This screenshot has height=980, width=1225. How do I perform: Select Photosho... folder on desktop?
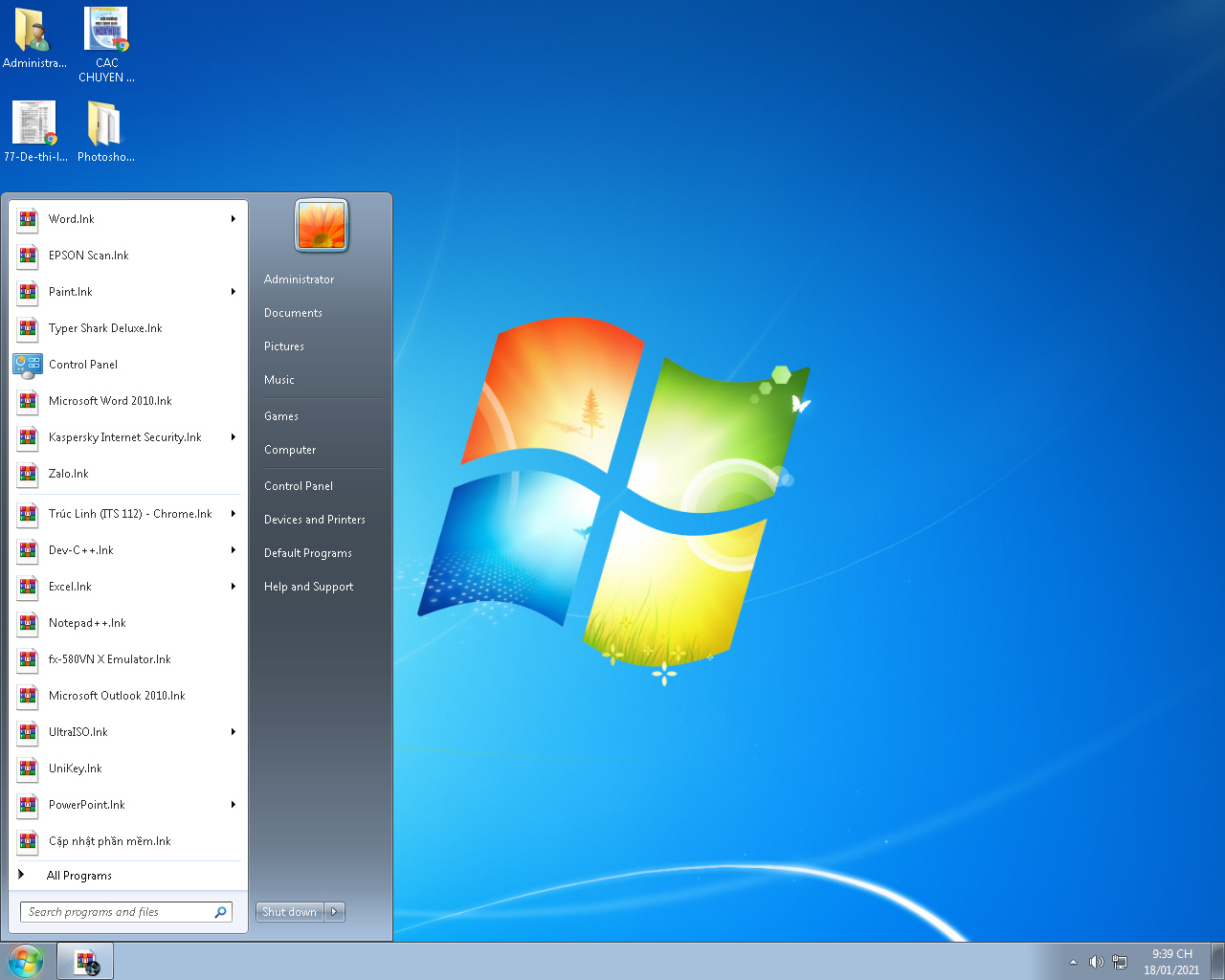[x=103, y=123]
